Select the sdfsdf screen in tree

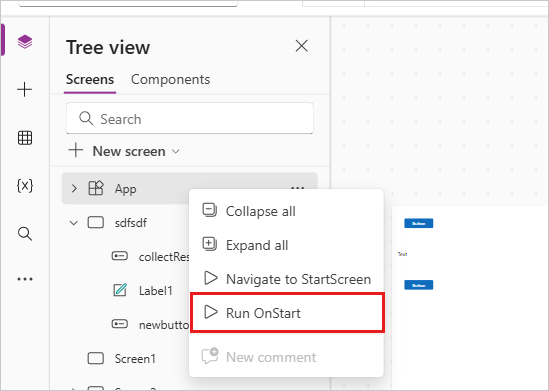[131, 223]
